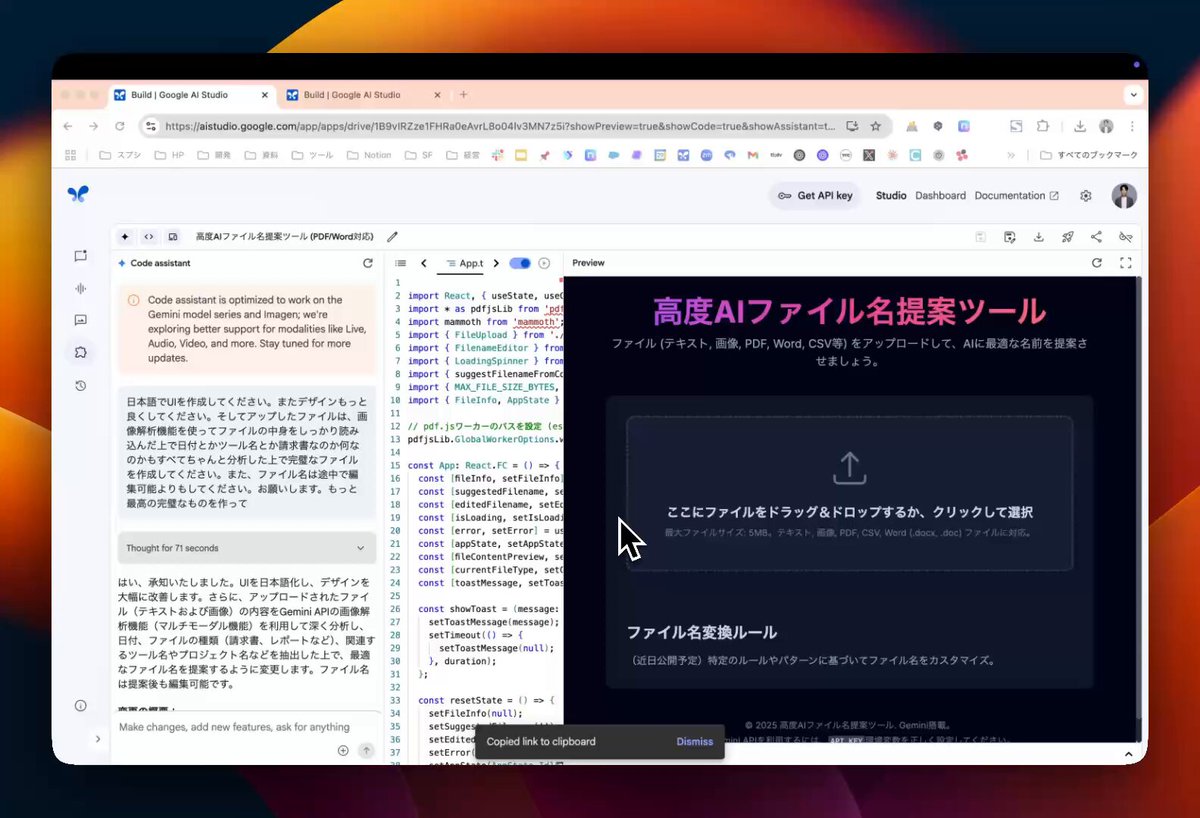Click the address bar URL
Screen dimensions: 1200x818
click(500, 126)
